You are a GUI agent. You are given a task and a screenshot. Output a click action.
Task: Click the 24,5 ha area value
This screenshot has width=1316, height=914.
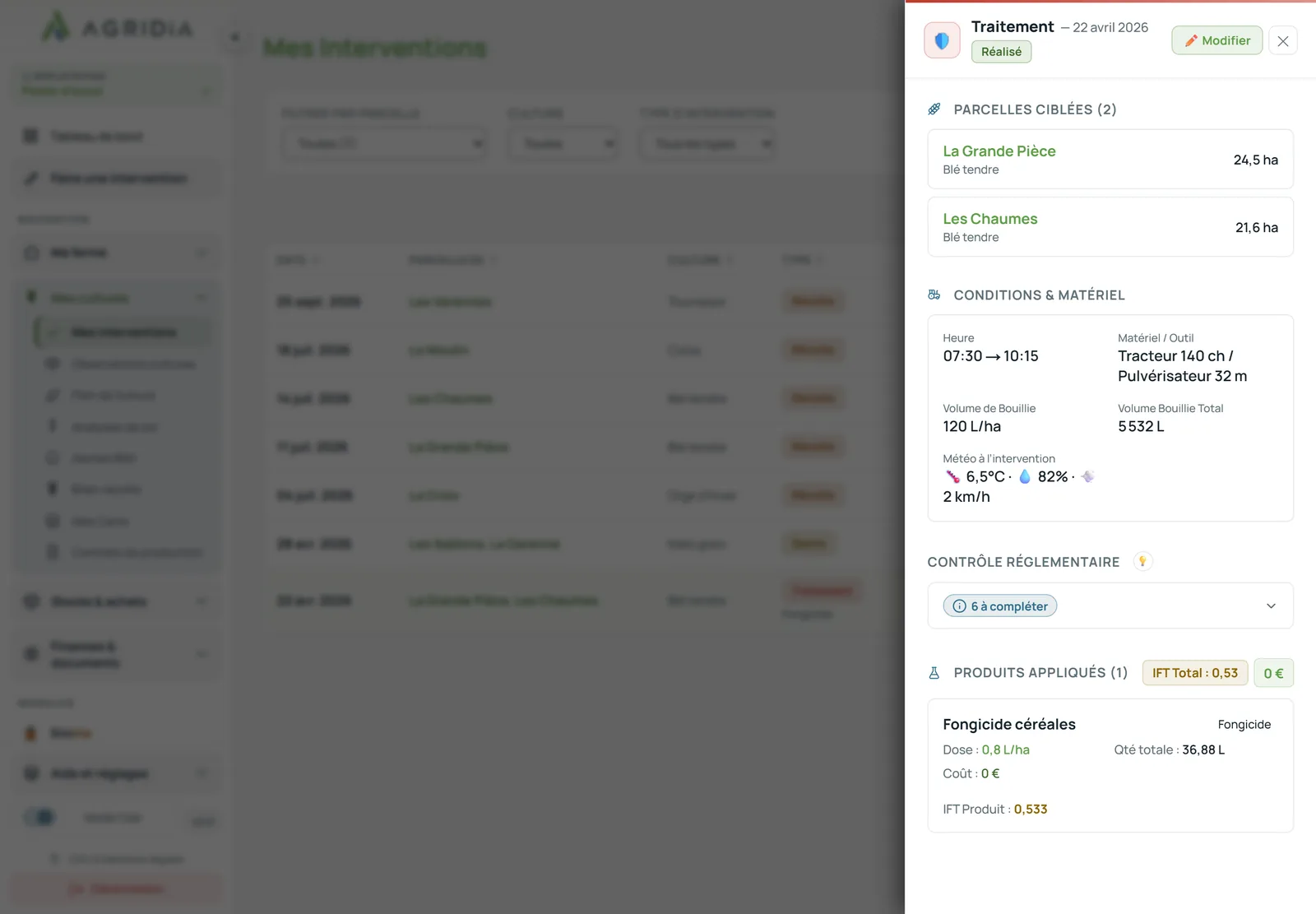pyautogui.click(x=1255, y=160)
